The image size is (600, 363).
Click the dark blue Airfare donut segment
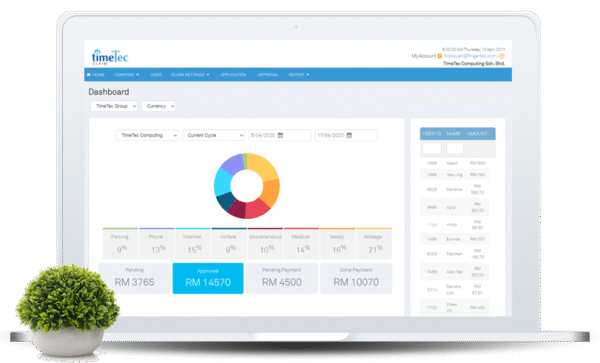(x=226, y=201)
